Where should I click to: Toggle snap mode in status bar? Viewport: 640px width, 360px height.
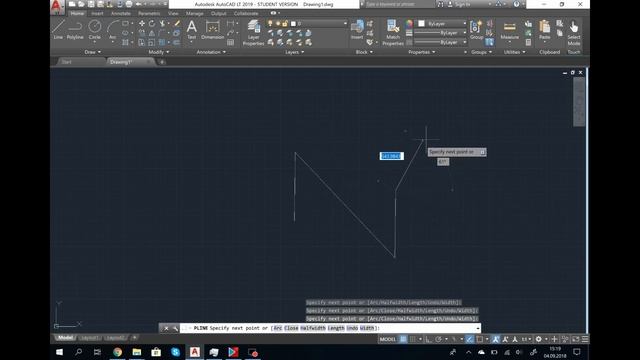413,339
